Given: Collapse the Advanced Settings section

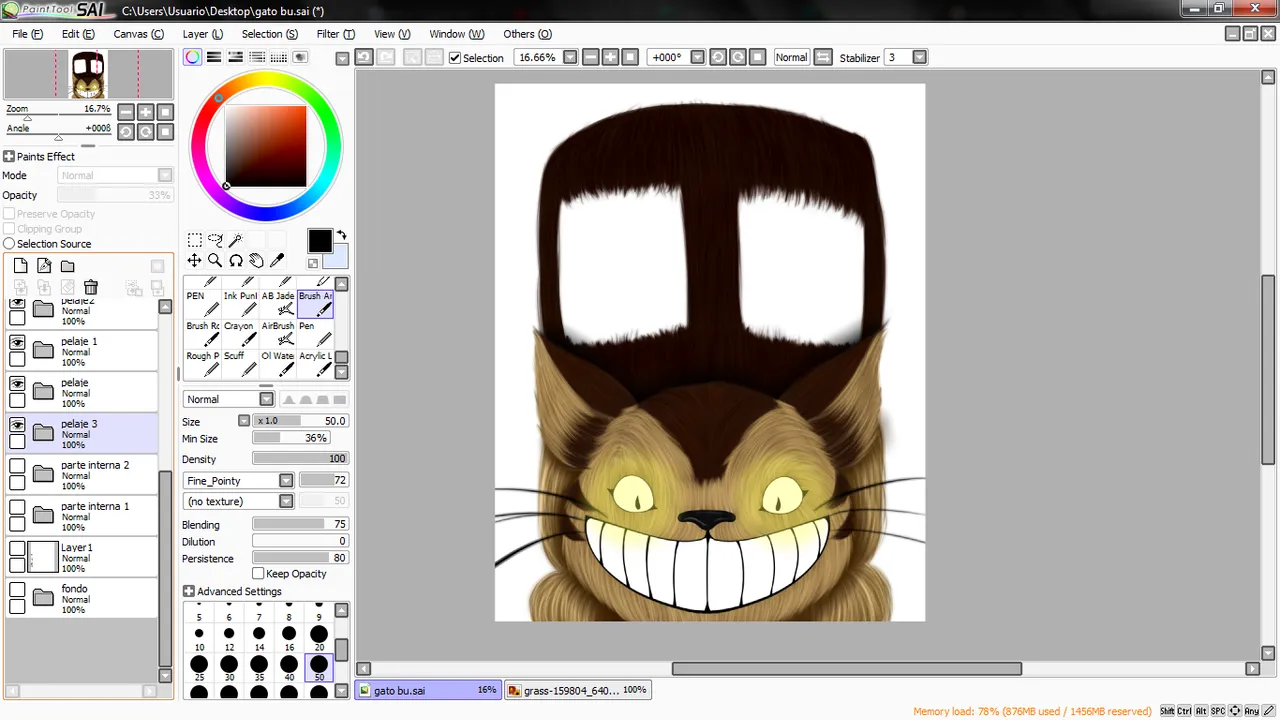Looking at the screenshot, I should pyautogui.click(x=188, y=592).
